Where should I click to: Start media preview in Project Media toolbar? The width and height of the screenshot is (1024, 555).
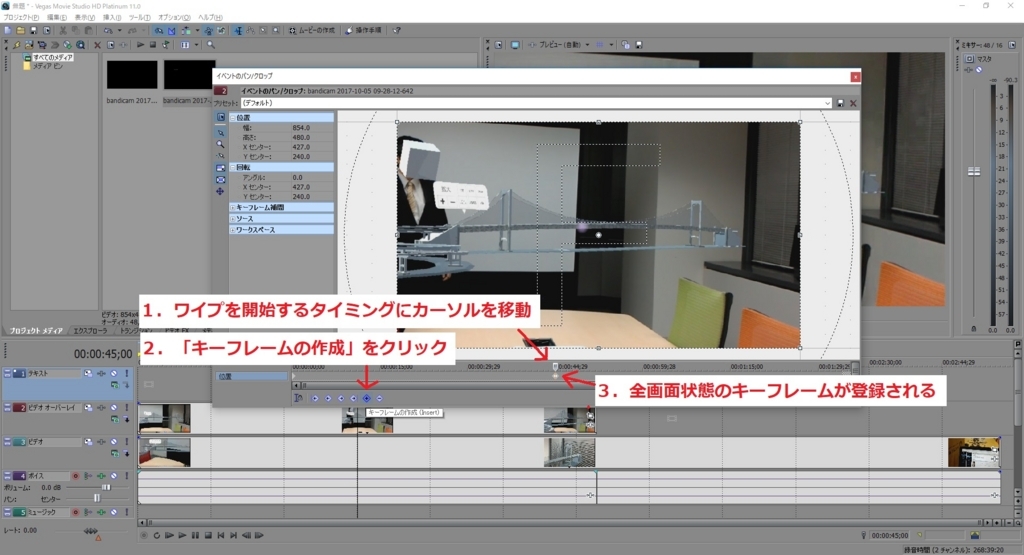140,45
